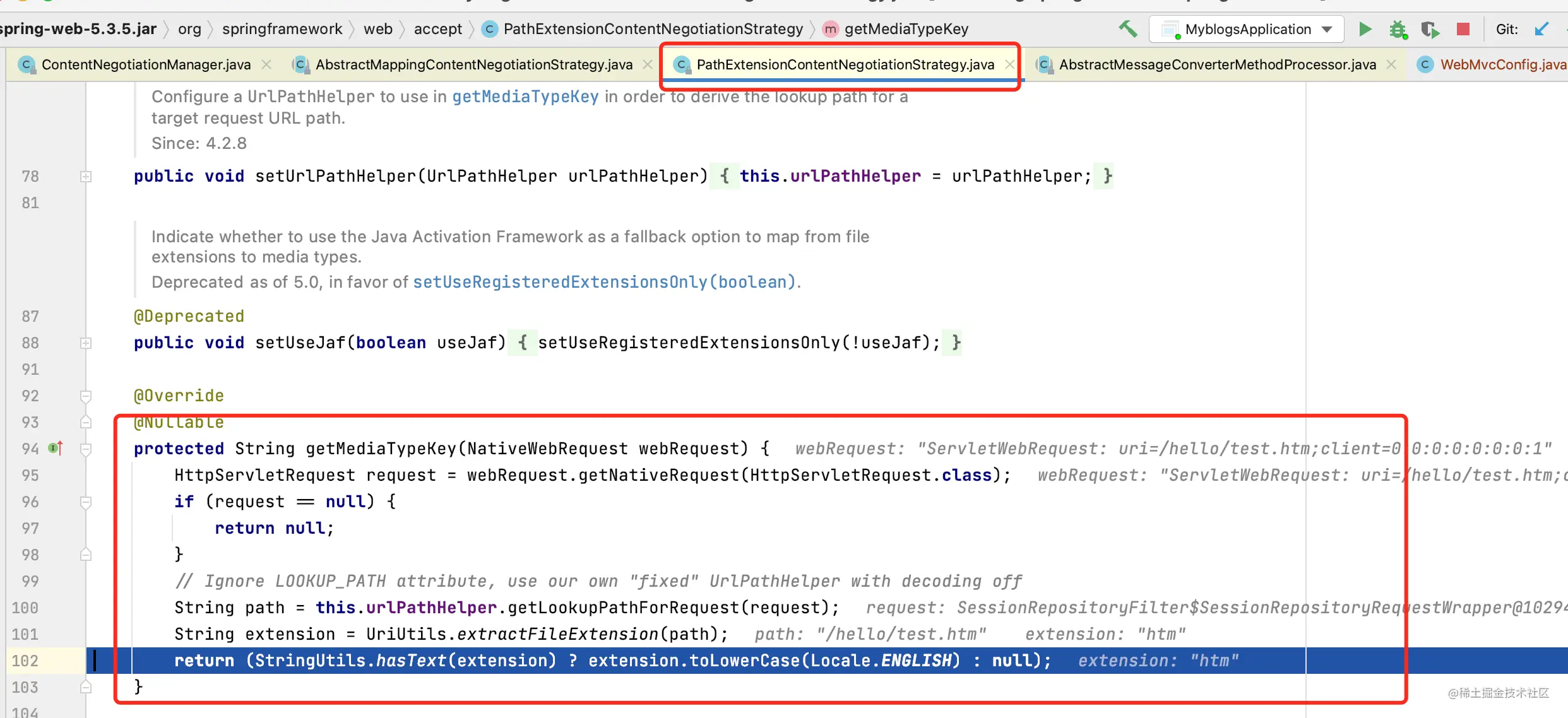
Task: Click getMediaTypeKey in the method declaration
Action: [381, 449]
